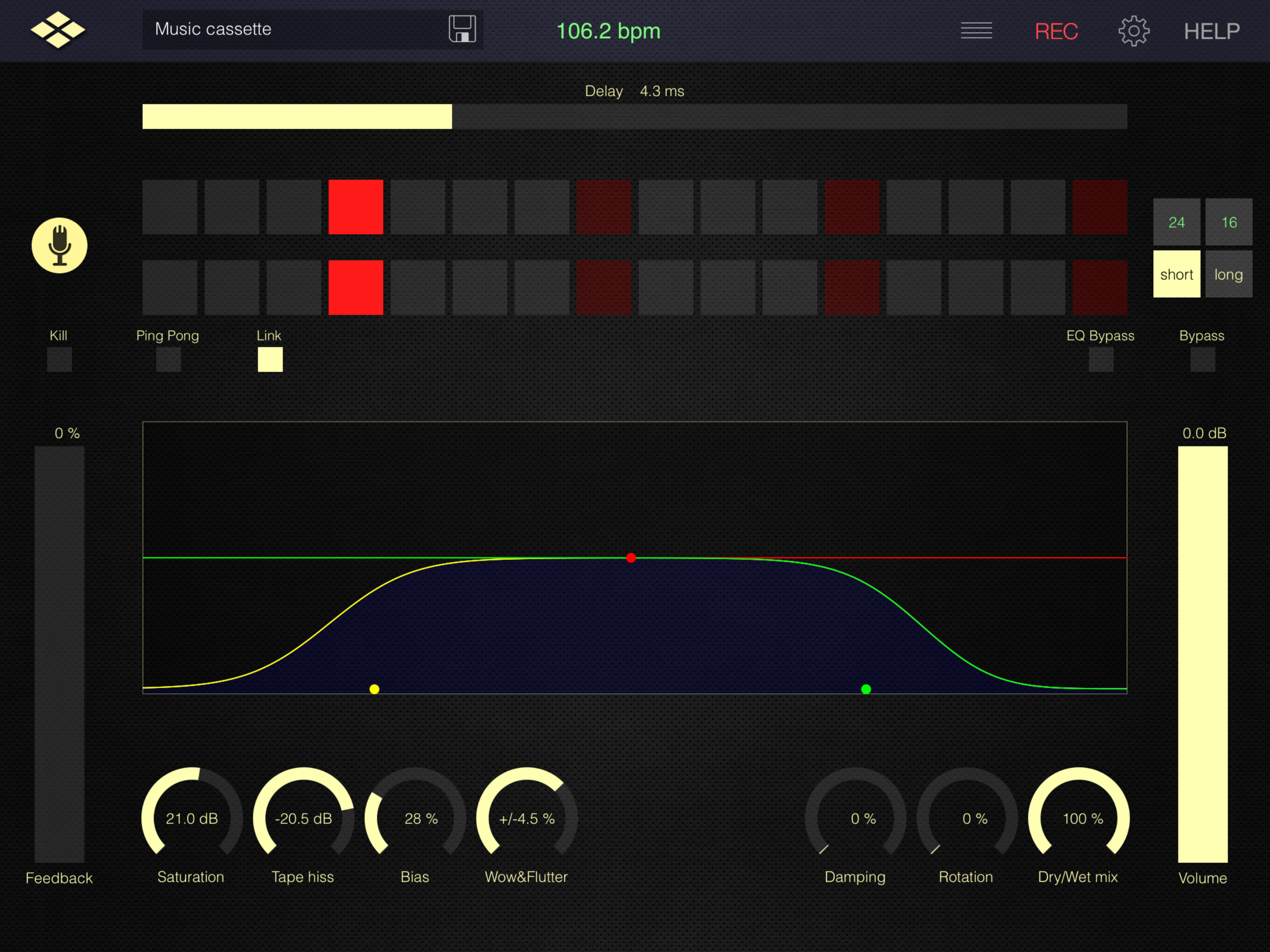The height and width of the screenshot is (952, 1270).
Task: Disable the Link toggle
Action: [x=270, y=359]
